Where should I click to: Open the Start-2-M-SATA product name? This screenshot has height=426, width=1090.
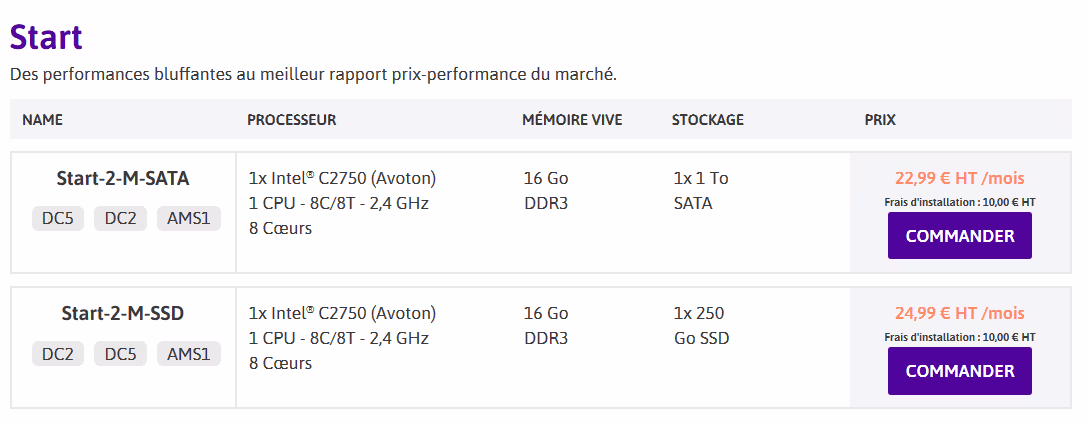click(x=123, y=179)
